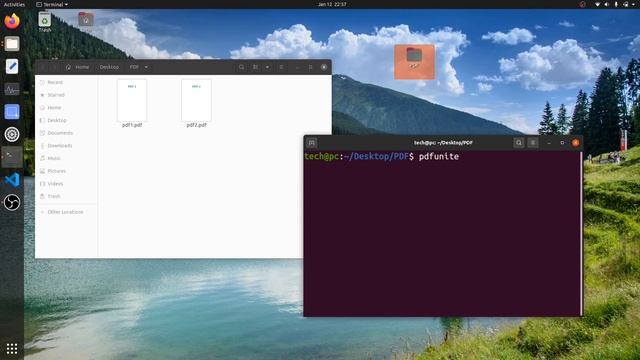The image size is (640, 360).
Task: Select Starred in Files sidebar
Action: pyautogui.click(x=67, y=95)
